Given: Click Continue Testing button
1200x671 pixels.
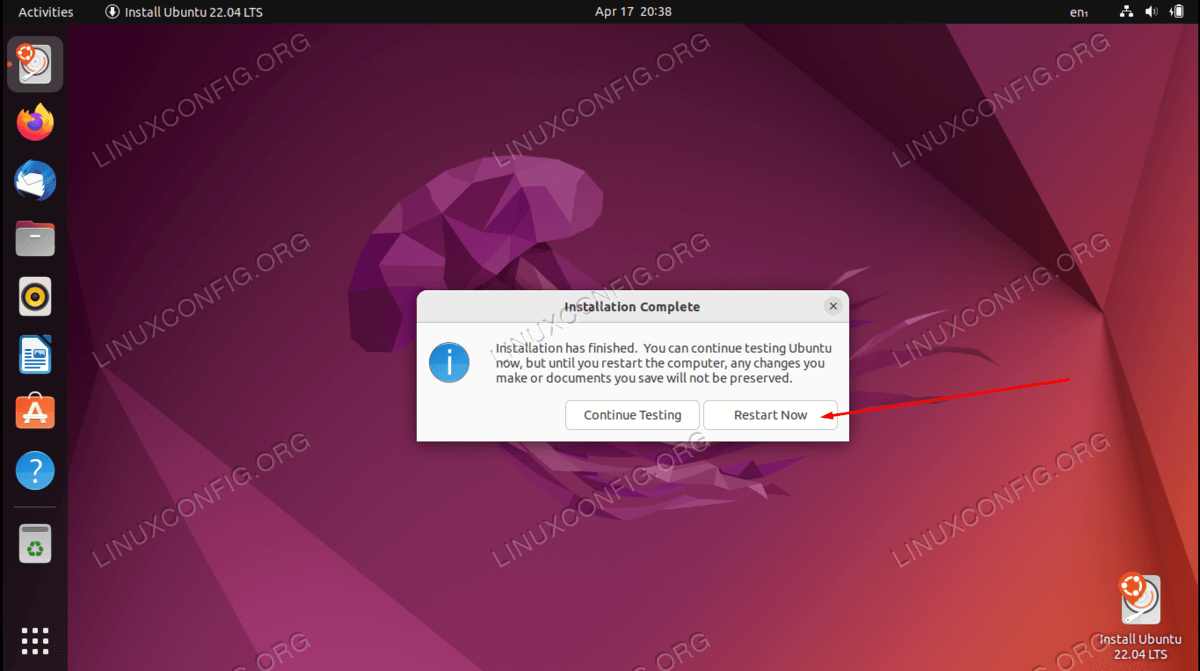Looking at the screenshot, I should tap(633, 415).
